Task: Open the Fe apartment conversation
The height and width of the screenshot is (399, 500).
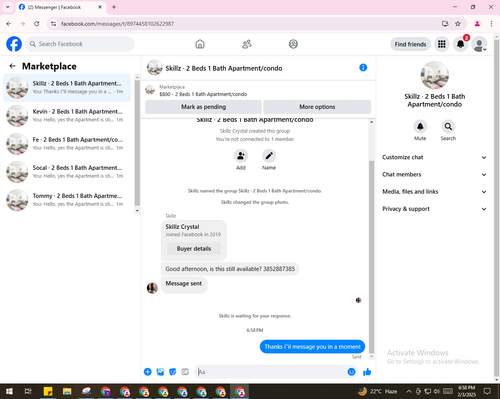Action: pos(67,144)
